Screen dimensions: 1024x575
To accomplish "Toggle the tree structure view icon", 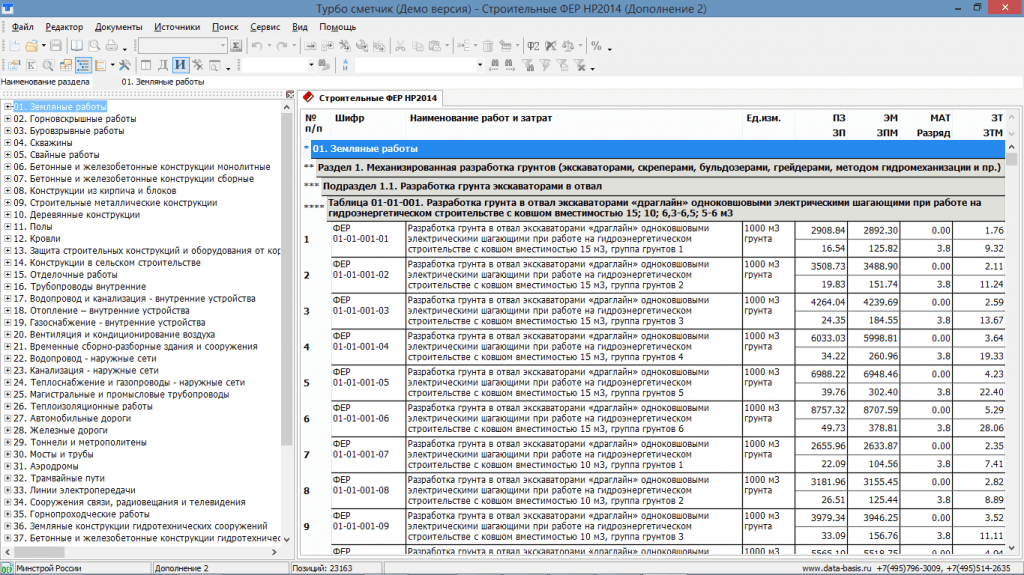I will 83,65.
